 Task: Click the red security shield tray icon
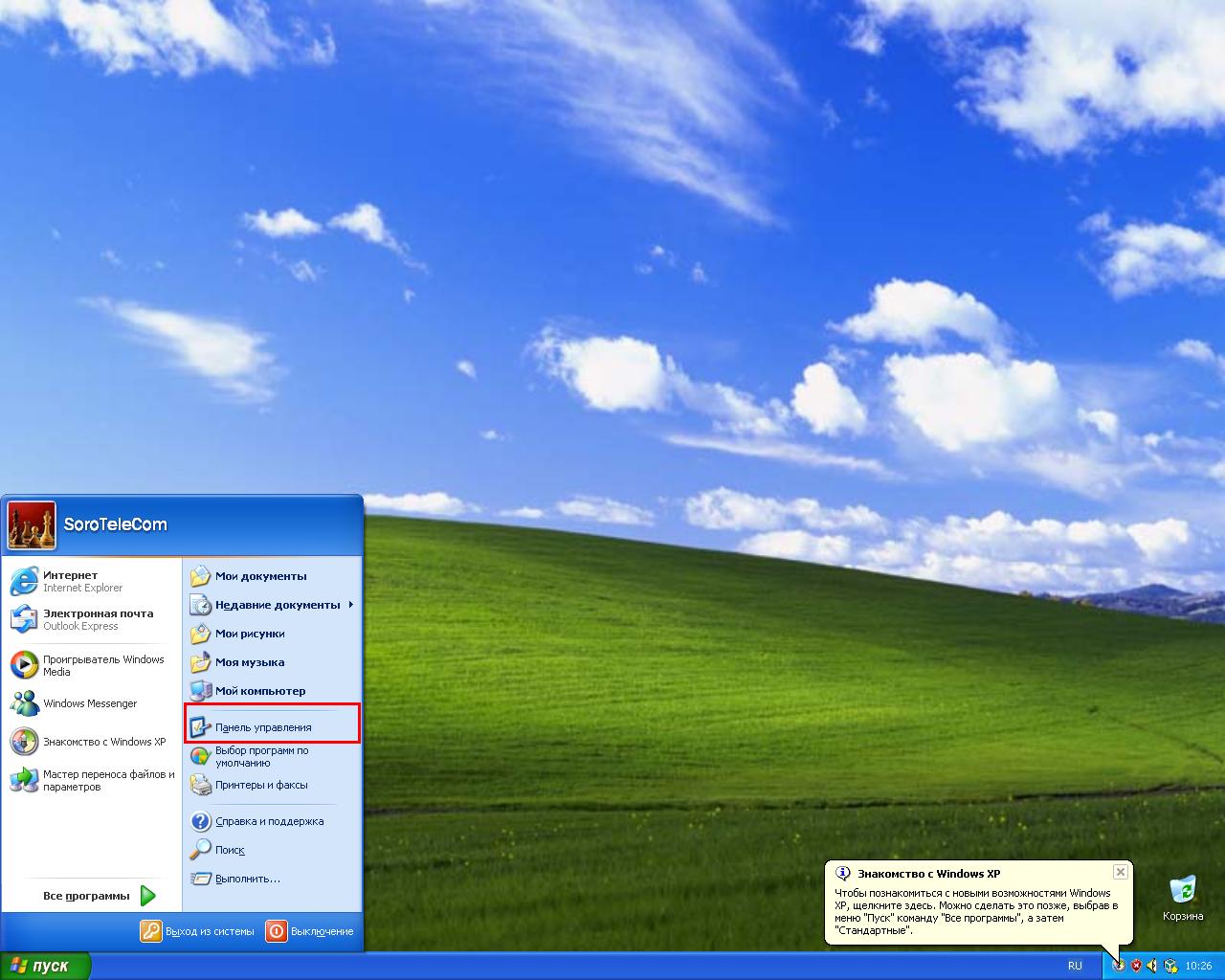(1136, 966)
